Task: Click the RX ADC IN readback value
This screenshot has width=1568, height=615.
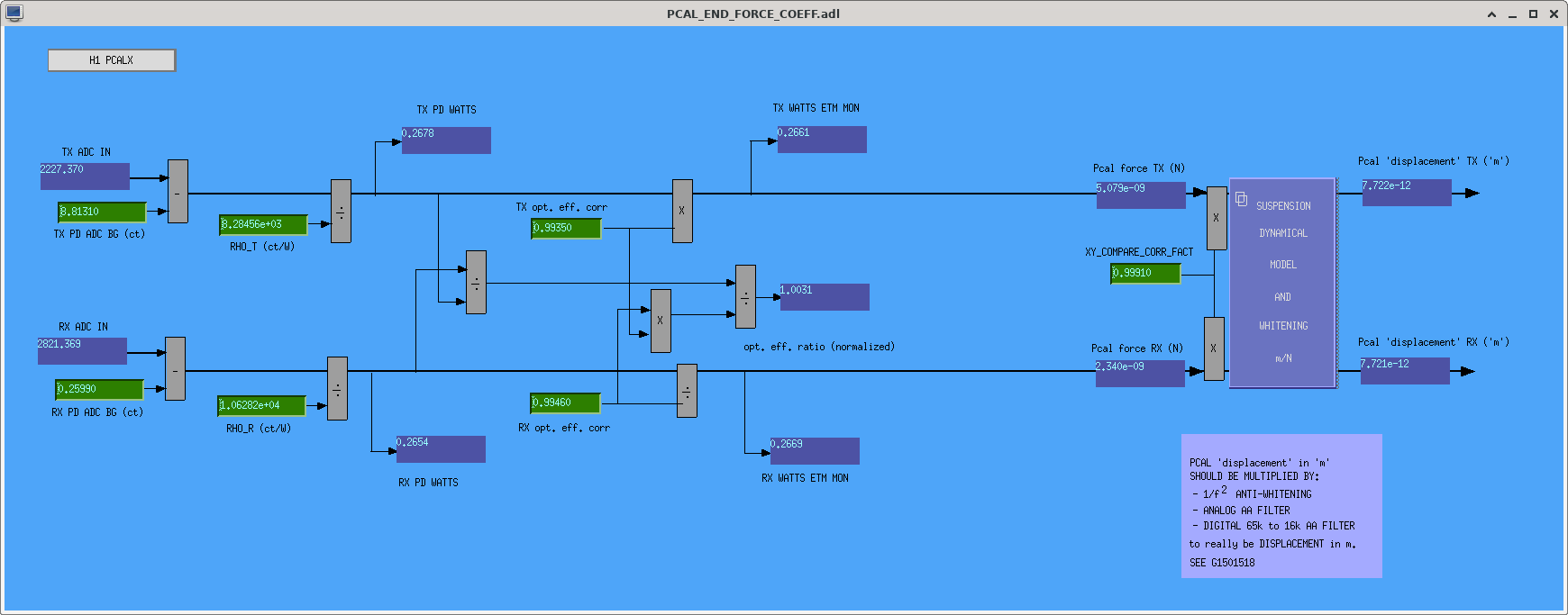Action: 82,351
